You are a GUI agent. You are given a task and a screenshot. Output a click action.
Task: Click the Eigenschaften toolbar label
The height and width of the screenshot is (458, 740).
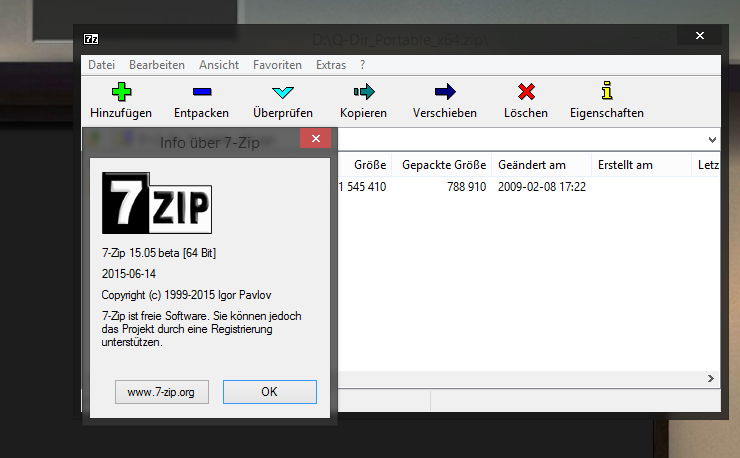(607, 113)
